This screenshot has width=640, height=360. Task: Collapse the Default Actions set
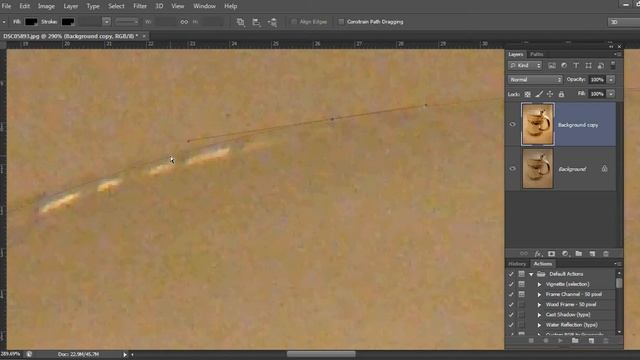[x=531, y=274]
